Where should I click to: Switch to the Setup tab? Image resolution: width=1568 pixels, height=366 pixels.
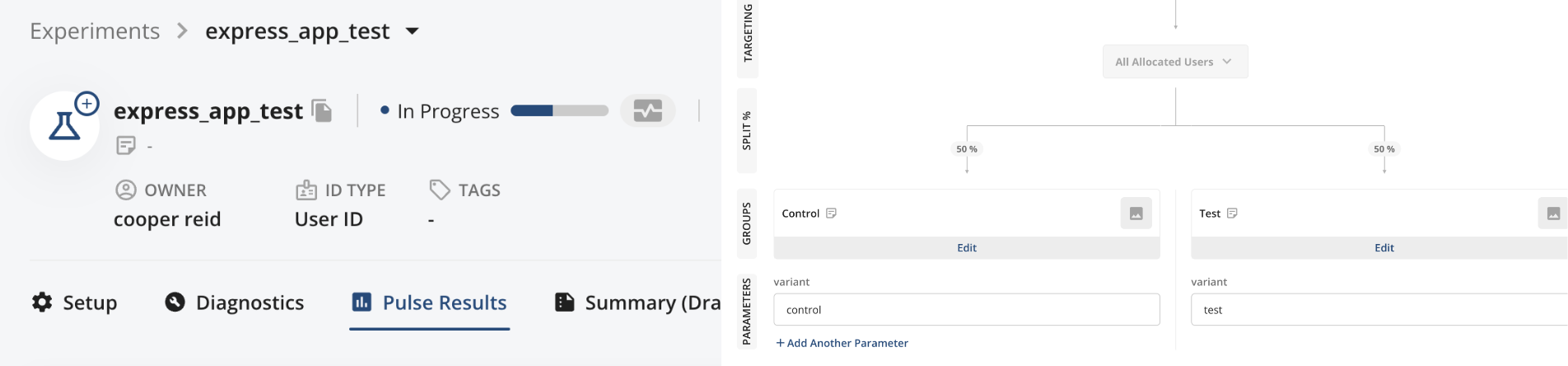click(75, 303)
